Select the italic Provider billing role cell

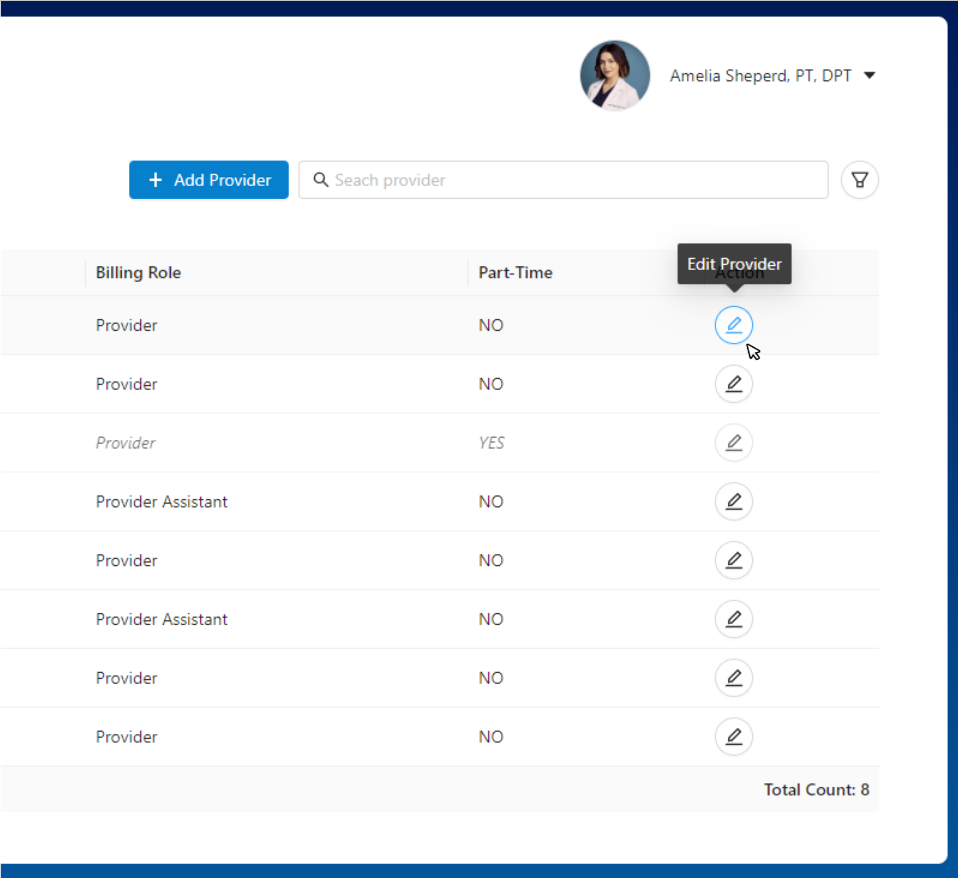[x=126, y=443]
